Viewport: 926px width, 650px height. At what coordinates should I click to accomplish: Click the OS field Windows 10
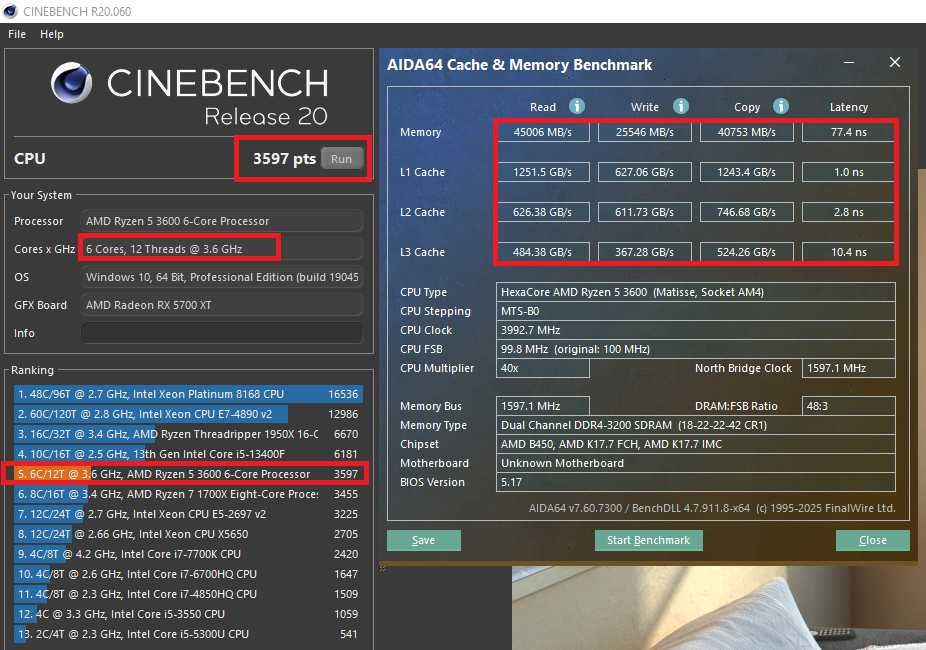pos(221,277)
